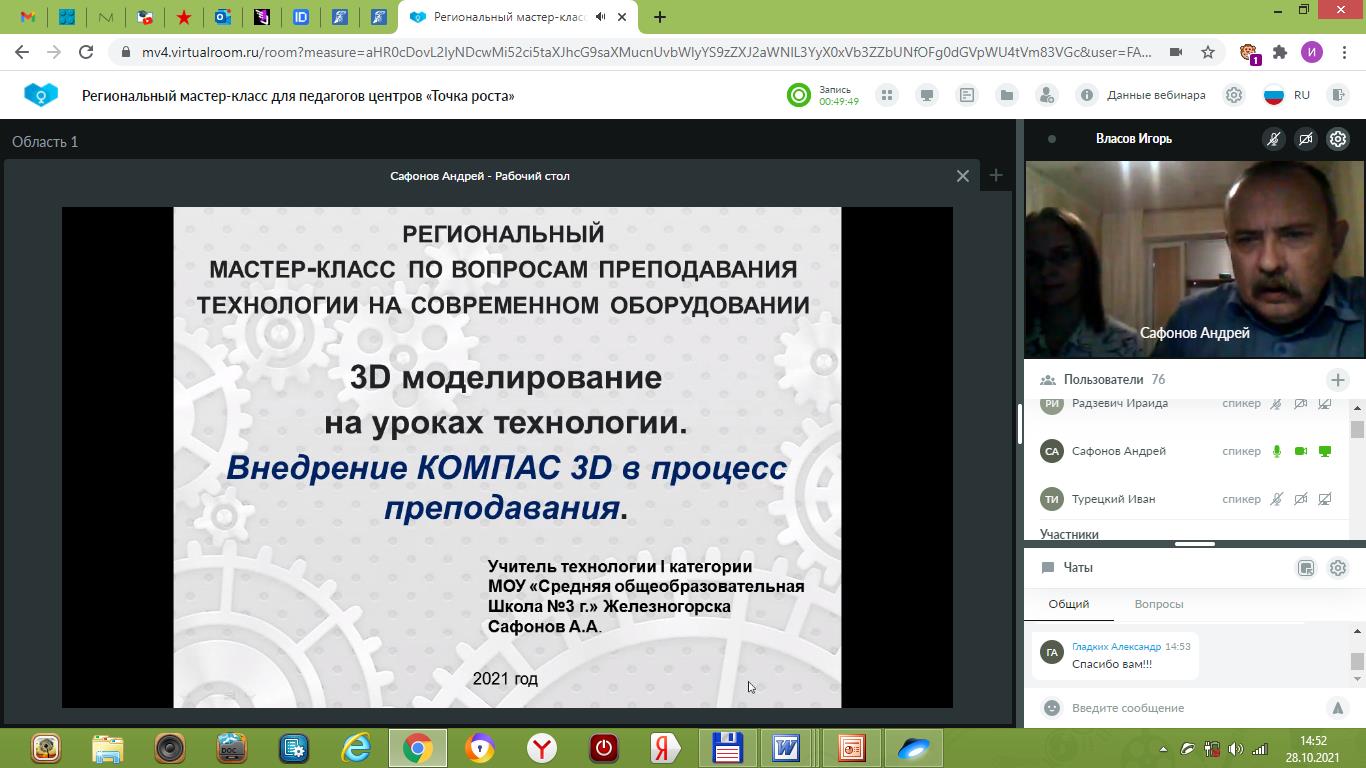Open video settings gear beside Власов Игорь
1366x768 pixels.
tap(1338, 139)
